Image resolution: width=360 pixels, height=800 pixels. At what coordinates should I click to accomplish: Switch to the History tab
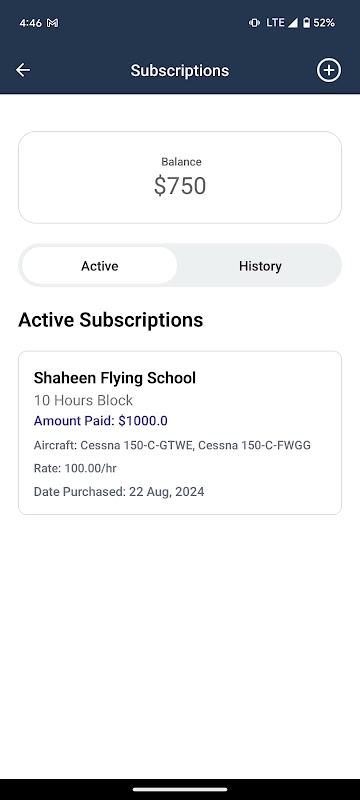point(260,266)
